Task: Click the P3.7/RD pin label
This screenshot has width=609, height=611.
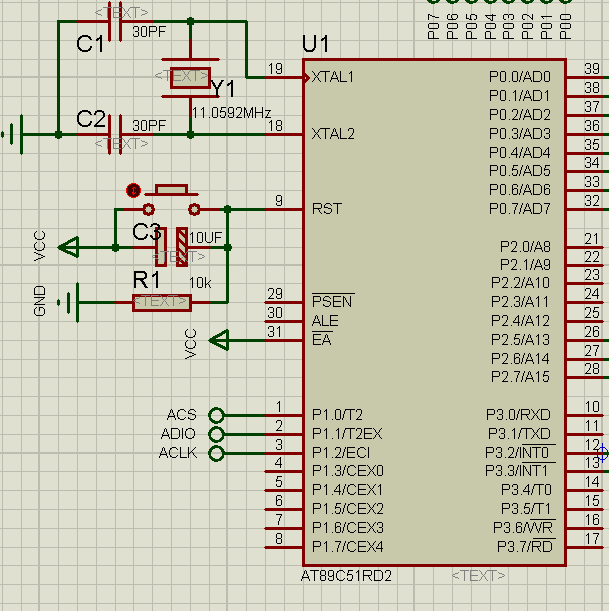Action: coord(525,546)
